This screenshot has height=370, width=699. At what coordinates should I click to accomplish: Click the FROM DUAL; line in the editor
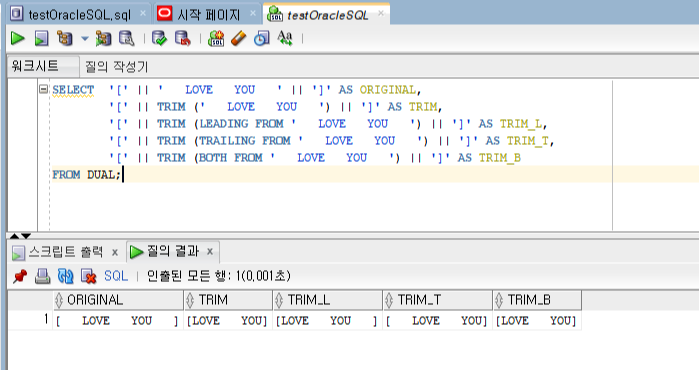pyautogui.click(x=86, y=174)
